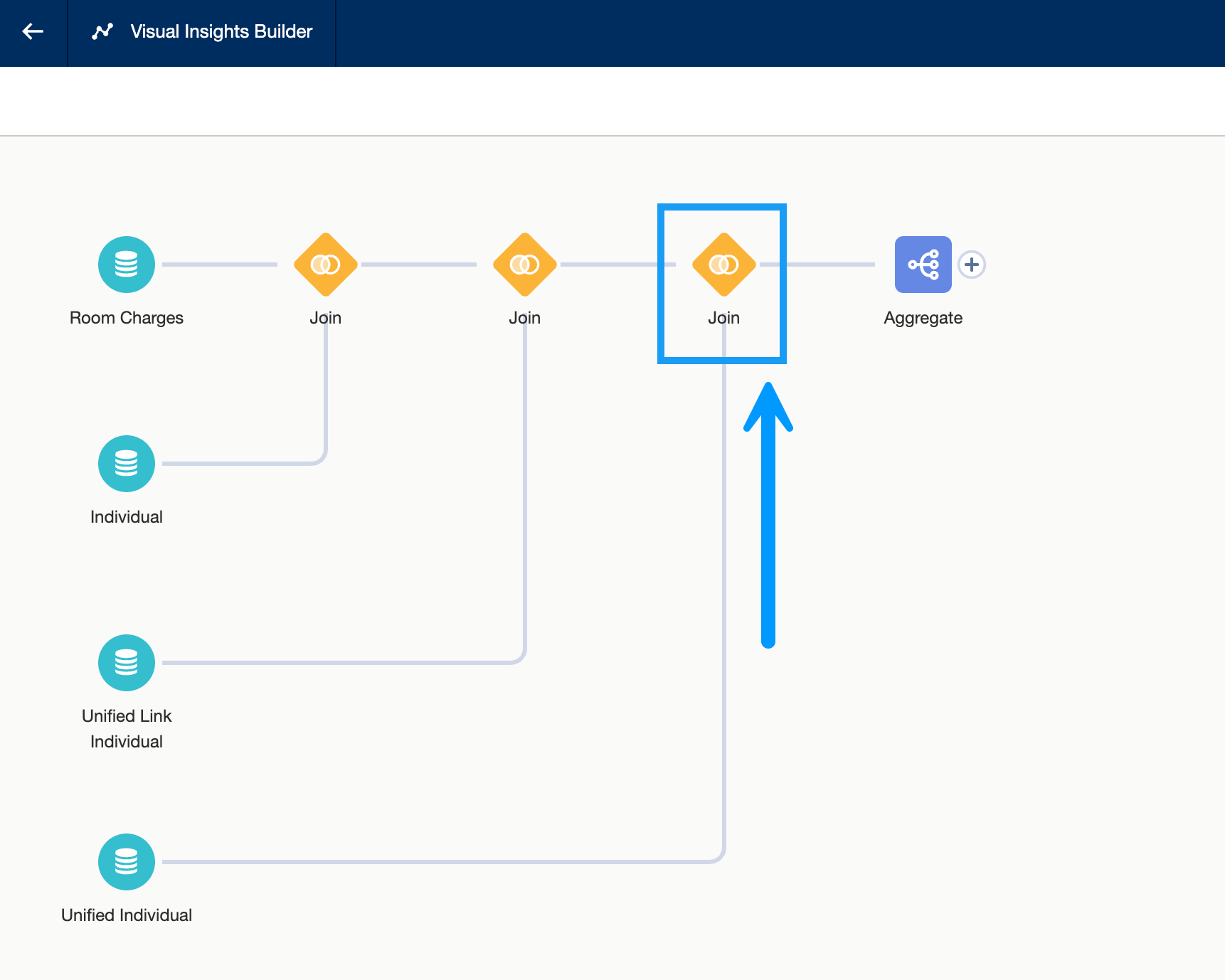This screenshot has width=1225, height=980.
Task: Click the Room Charges text label
Action: (127, 318)
